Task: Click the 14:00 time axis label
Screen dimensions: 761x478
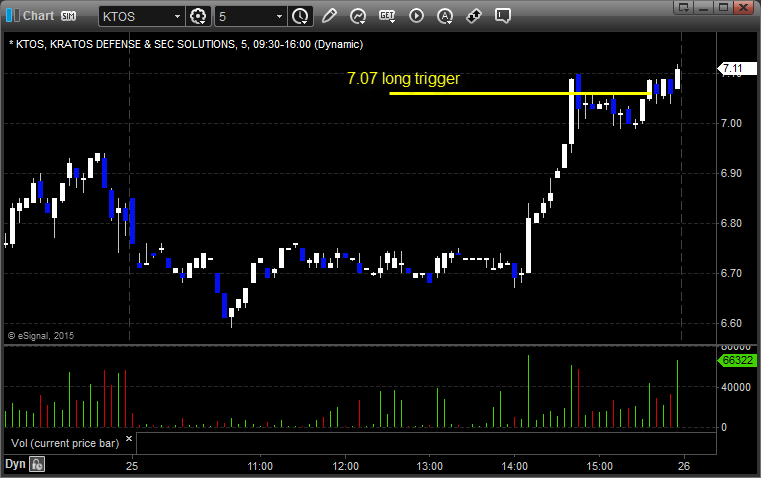Action: [x=514, y=466]
